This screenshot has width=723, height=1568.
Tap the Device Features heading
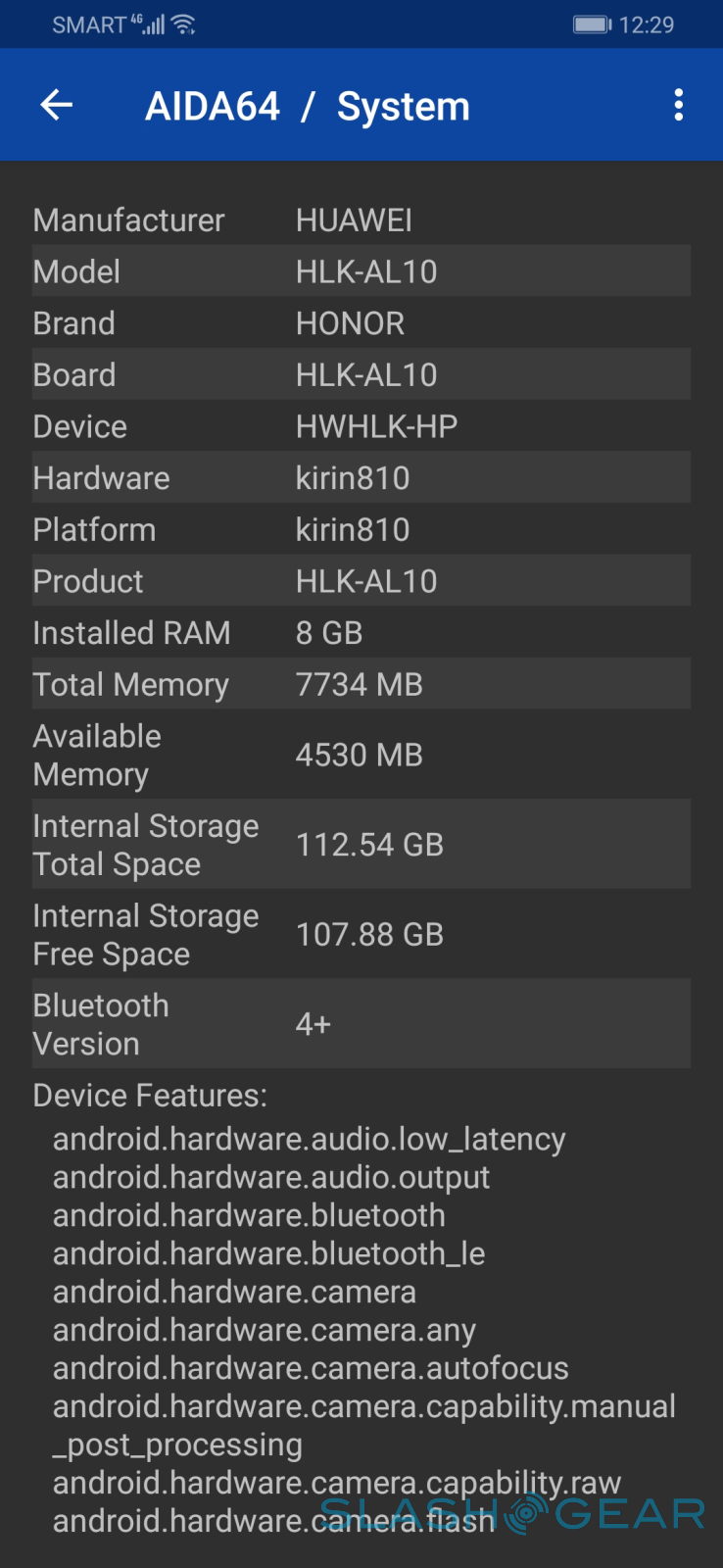pyautogui.click(x=150, y=1095)
